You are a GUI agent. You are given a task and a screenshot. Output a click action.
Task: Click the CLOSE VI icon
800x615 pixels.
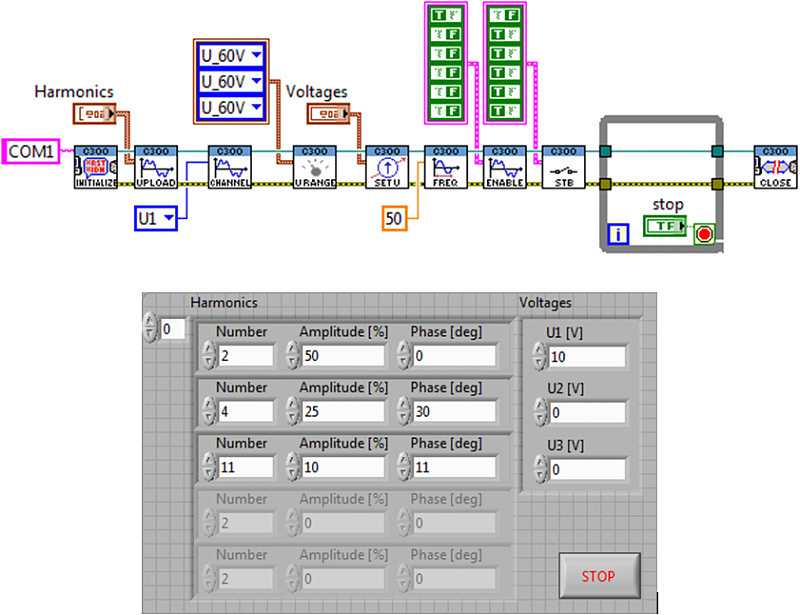click(x=775, y=167)
